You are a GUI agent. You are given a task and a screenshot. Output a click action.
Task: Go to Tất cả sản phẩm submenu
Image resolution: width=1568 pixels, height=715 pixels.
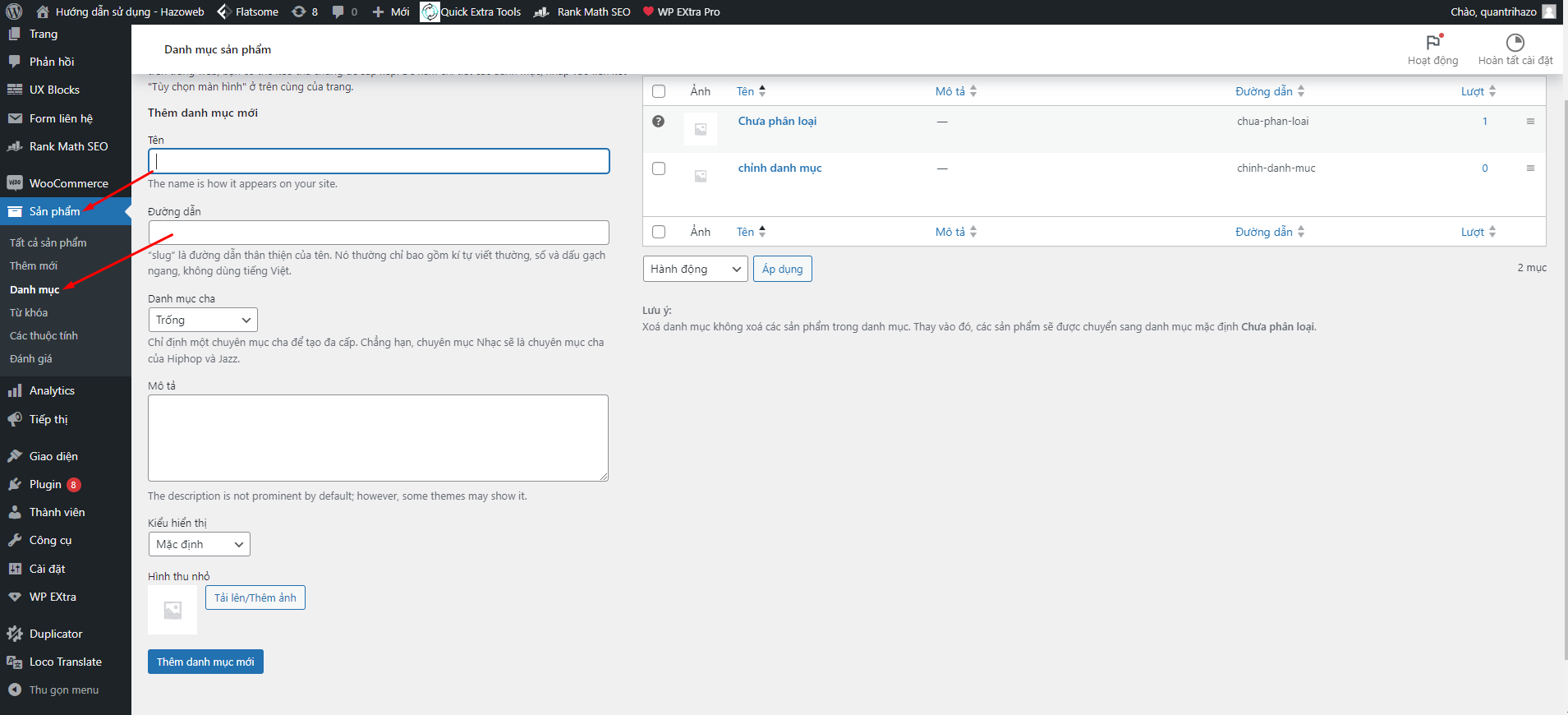[48, 242]
